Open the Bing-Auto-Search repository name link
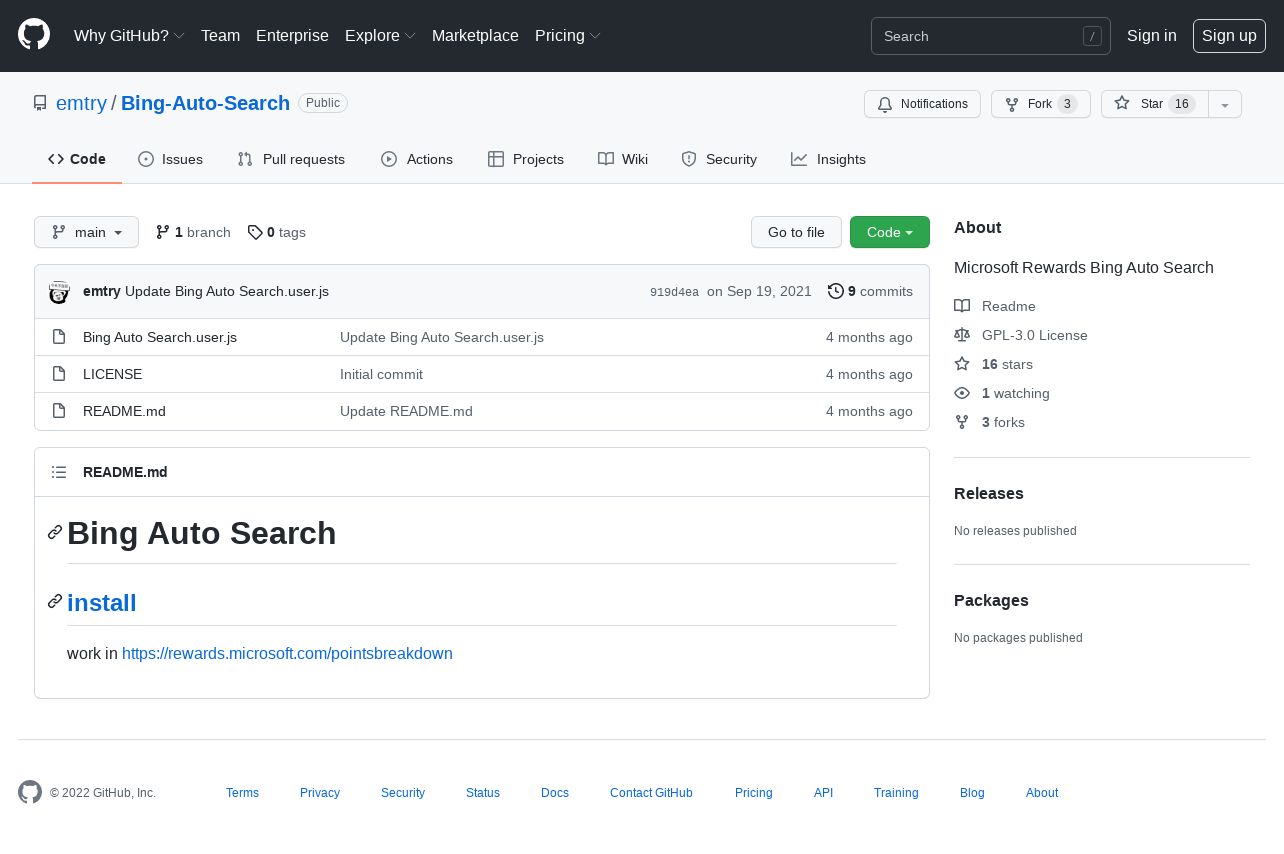 [205, 103]
